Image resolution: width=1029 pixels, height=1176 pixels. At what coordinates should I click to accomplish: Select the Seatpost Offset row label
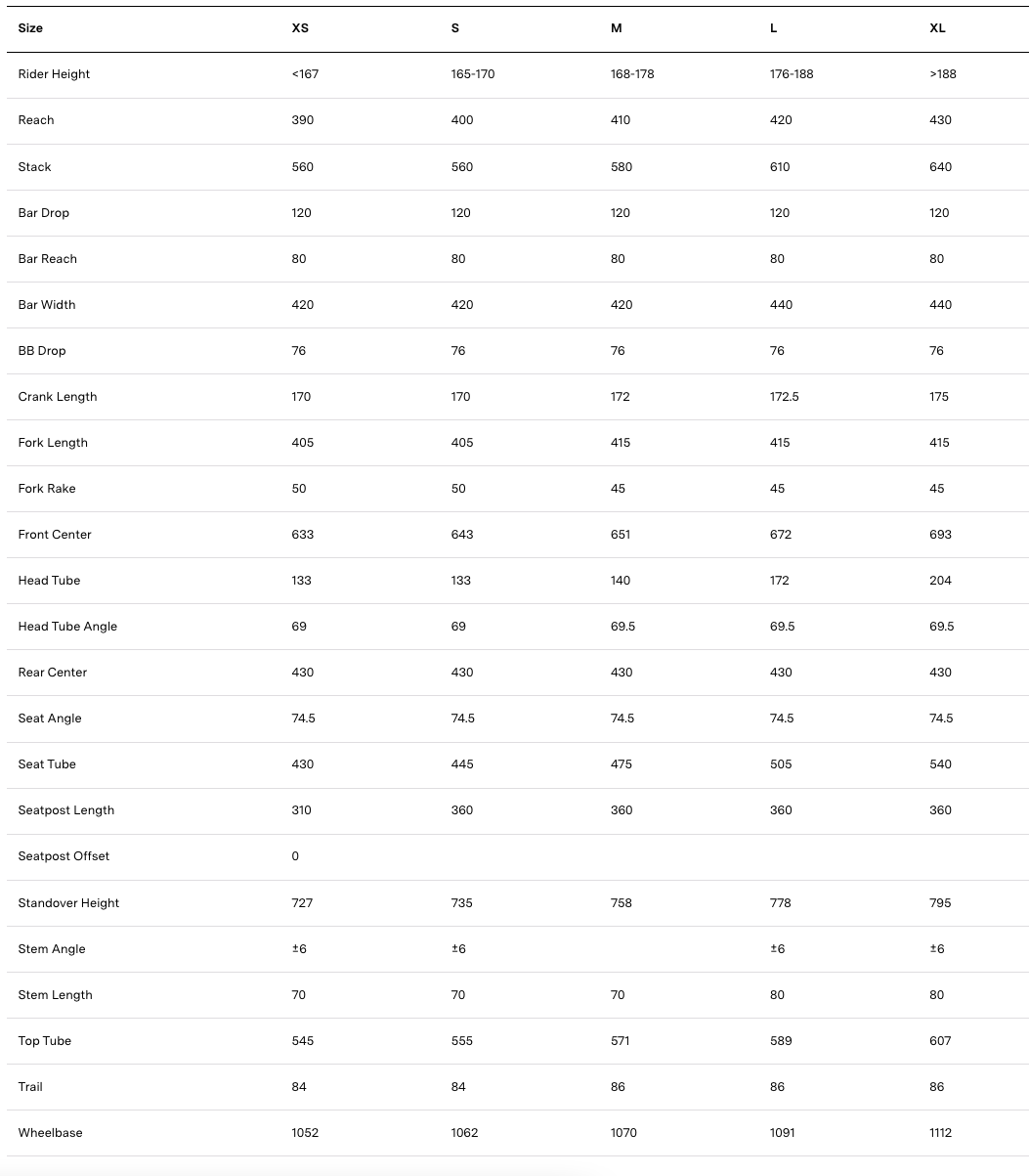coord(64,856)
